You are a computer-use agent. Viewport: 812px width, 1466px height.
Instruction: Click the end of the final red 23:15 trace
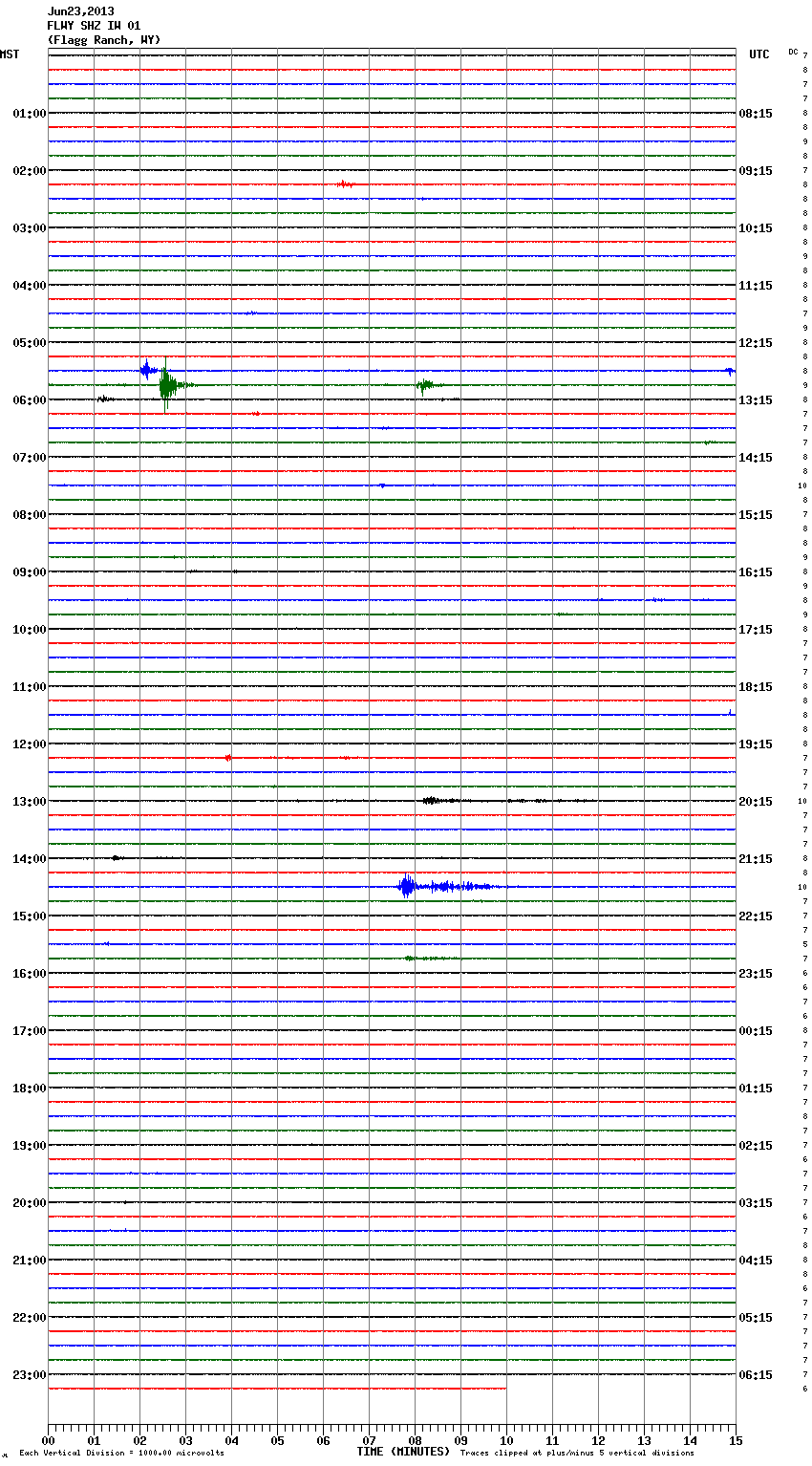(x=505, y=1388)
